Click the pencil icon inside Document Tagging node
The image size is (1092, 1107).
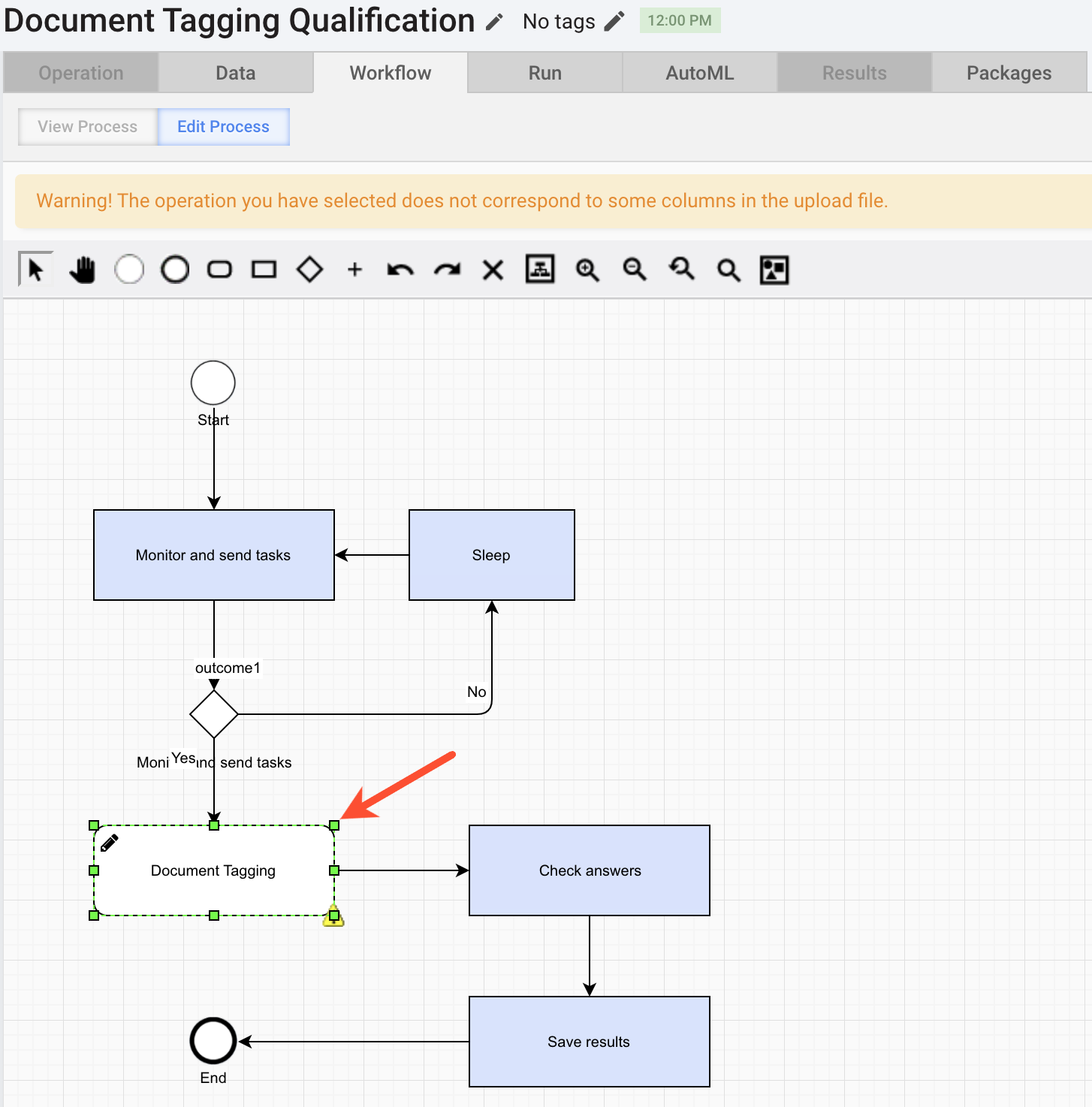[110, 843]
